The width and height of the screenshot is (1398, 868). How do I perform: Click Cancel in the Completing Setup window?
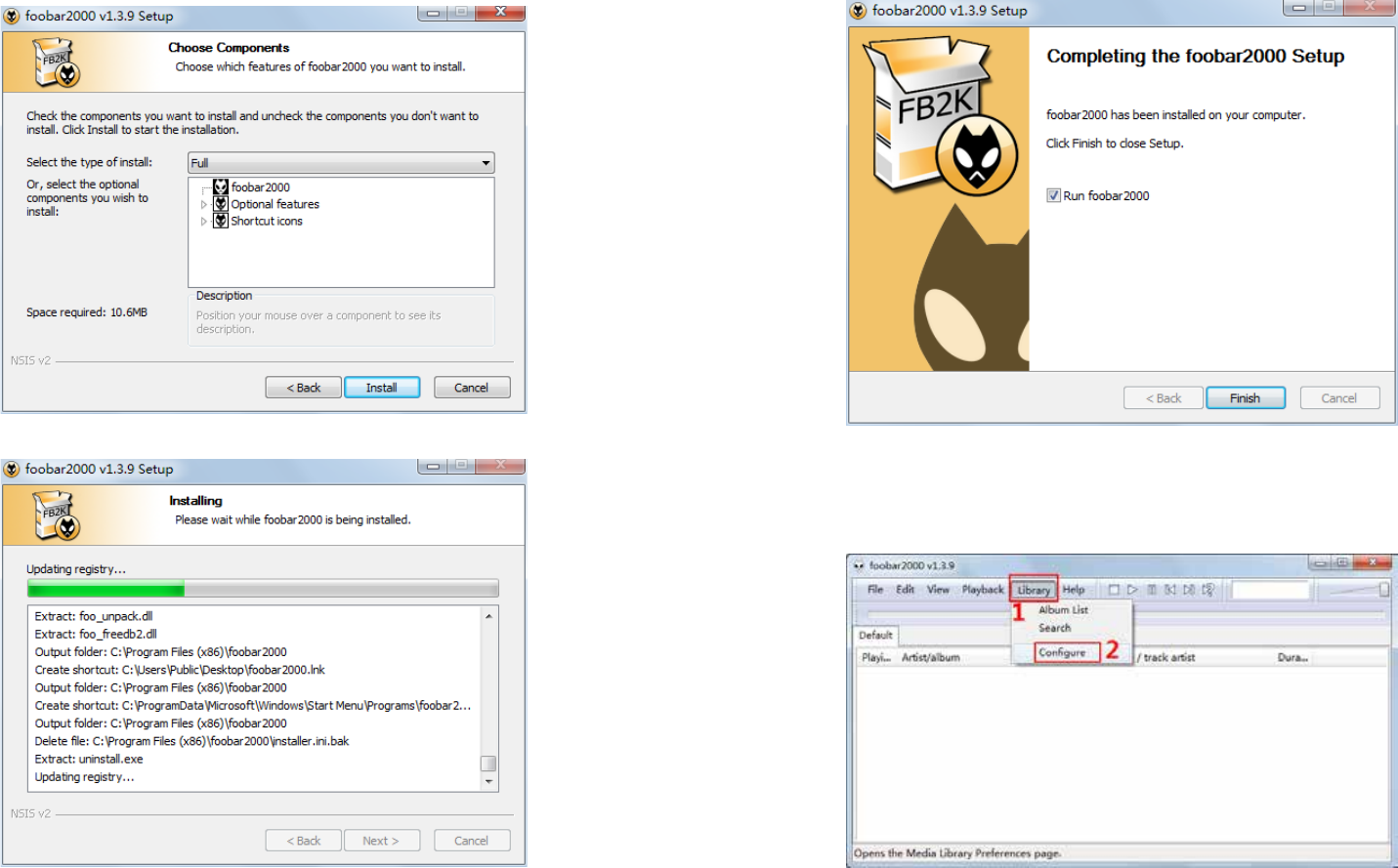click(1339, 398)
